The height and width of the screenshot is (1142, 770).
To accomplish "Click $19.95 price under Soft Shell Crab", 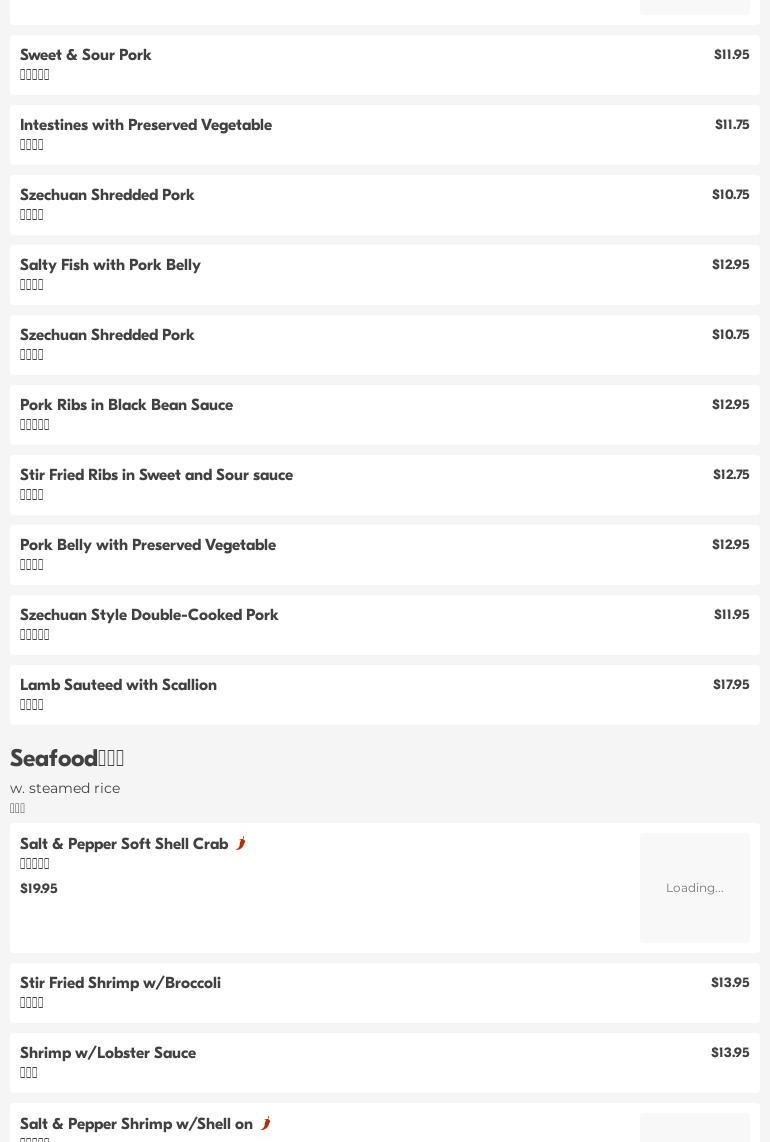I will tap(39, 888).
